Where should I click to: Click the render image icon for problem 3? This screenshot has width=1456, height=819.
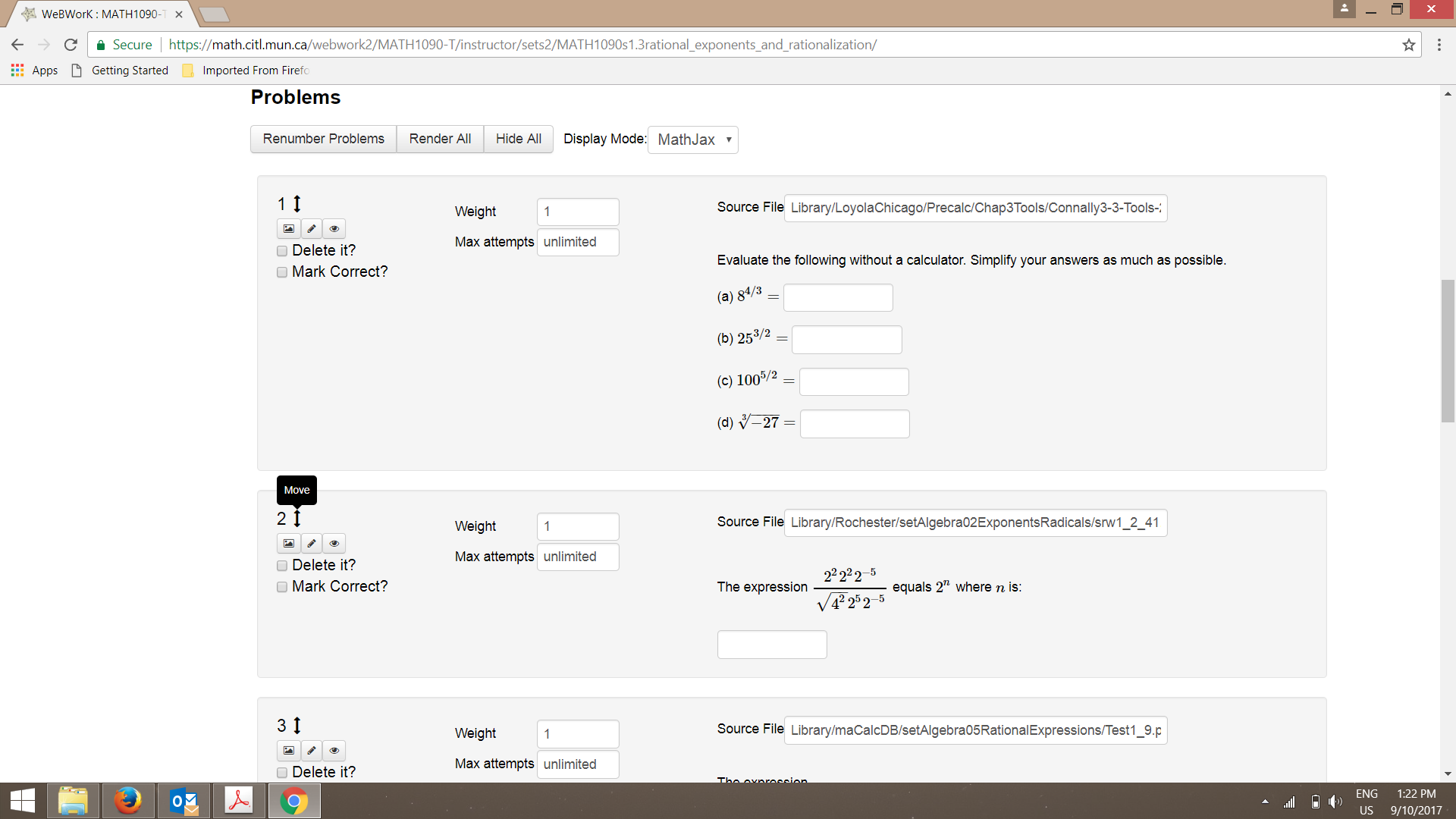(x=289, y=750)
